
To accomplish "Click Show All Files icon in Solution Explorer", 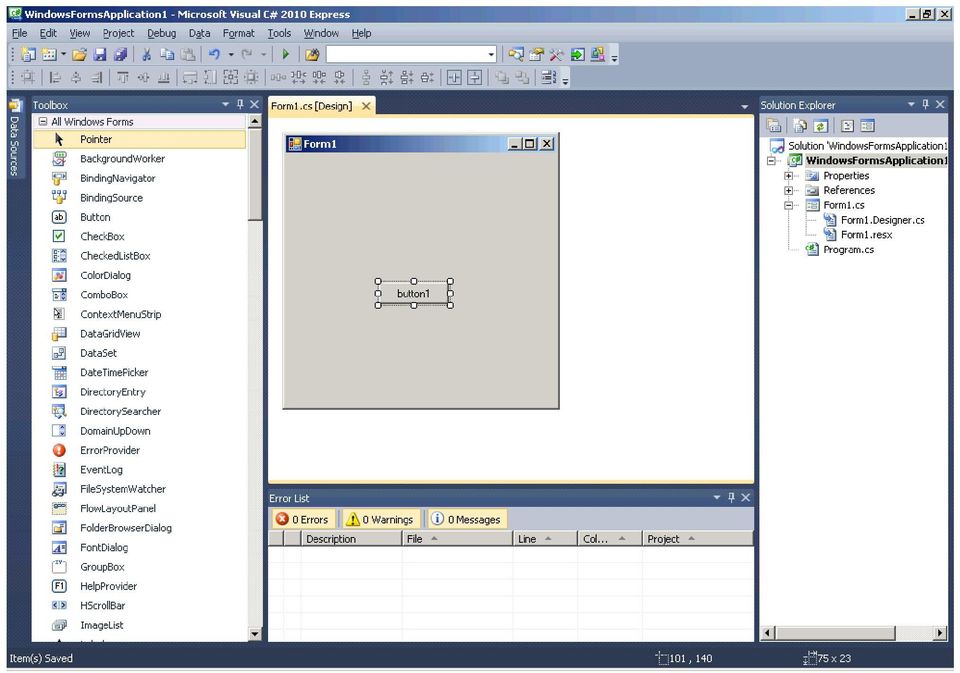I will (800, 126).
